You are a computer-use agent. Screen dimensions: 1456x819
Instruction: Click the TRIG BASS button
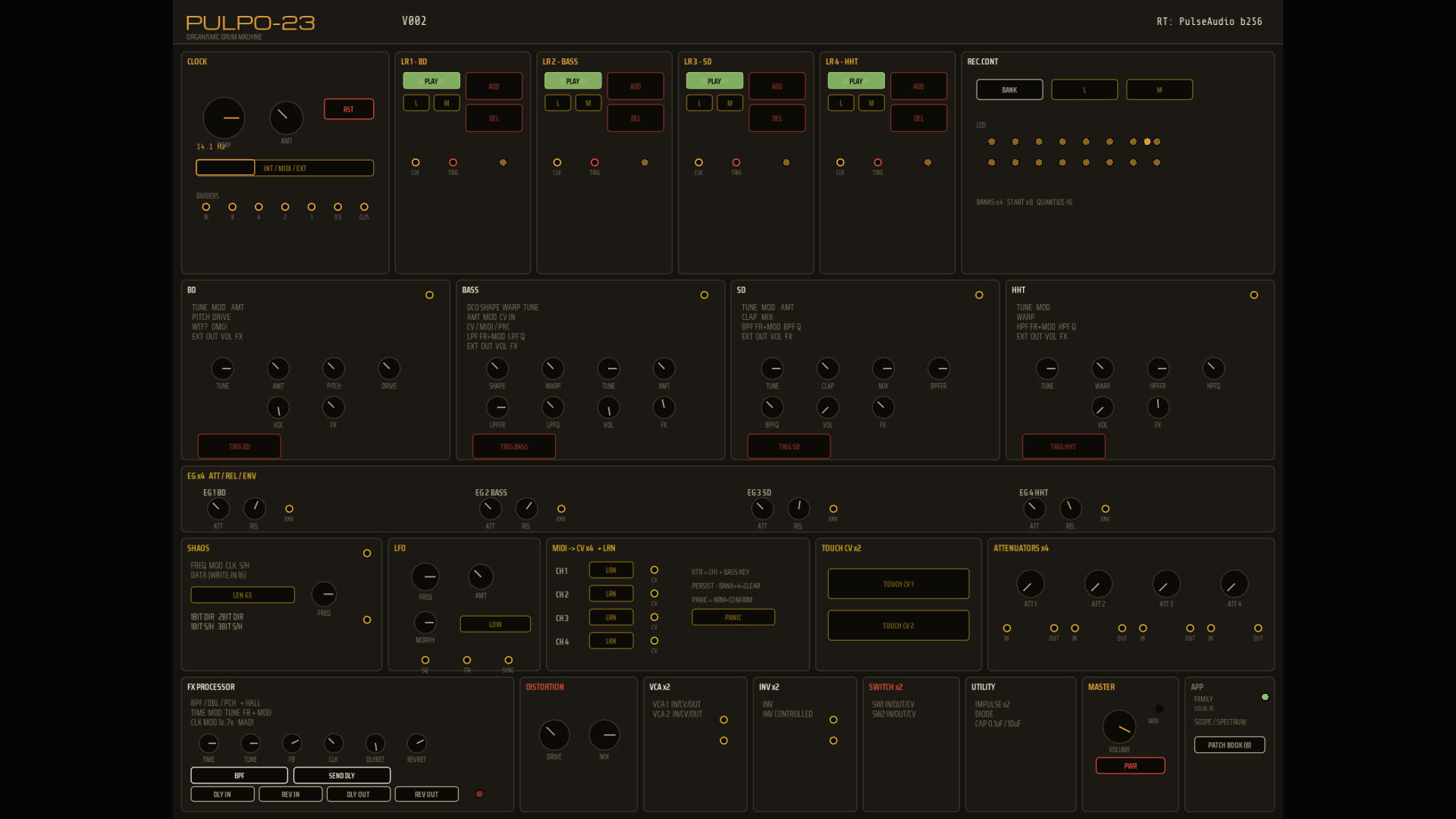[514, 447]
